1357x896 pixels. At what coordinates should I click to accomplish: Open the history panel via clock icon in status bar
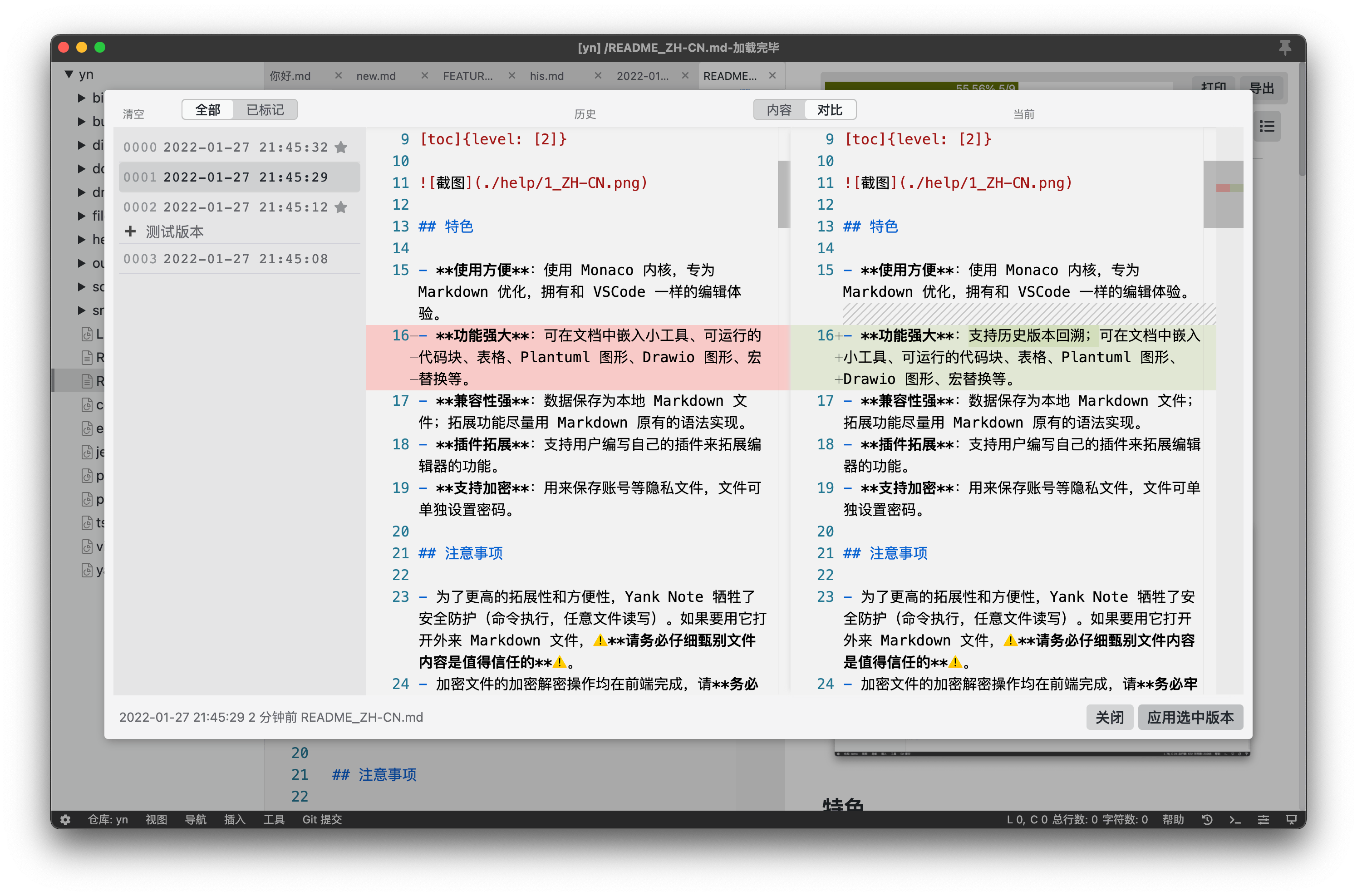pos(1207,819)
